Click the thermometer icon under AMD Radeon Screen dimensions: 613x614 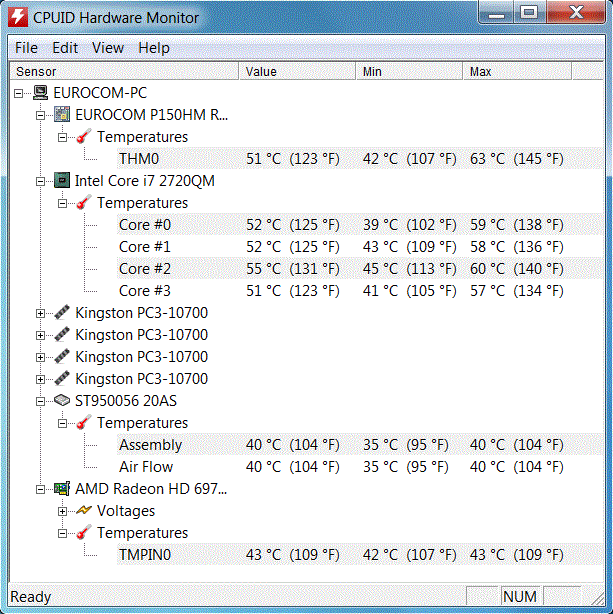click(x=84, y=533)
